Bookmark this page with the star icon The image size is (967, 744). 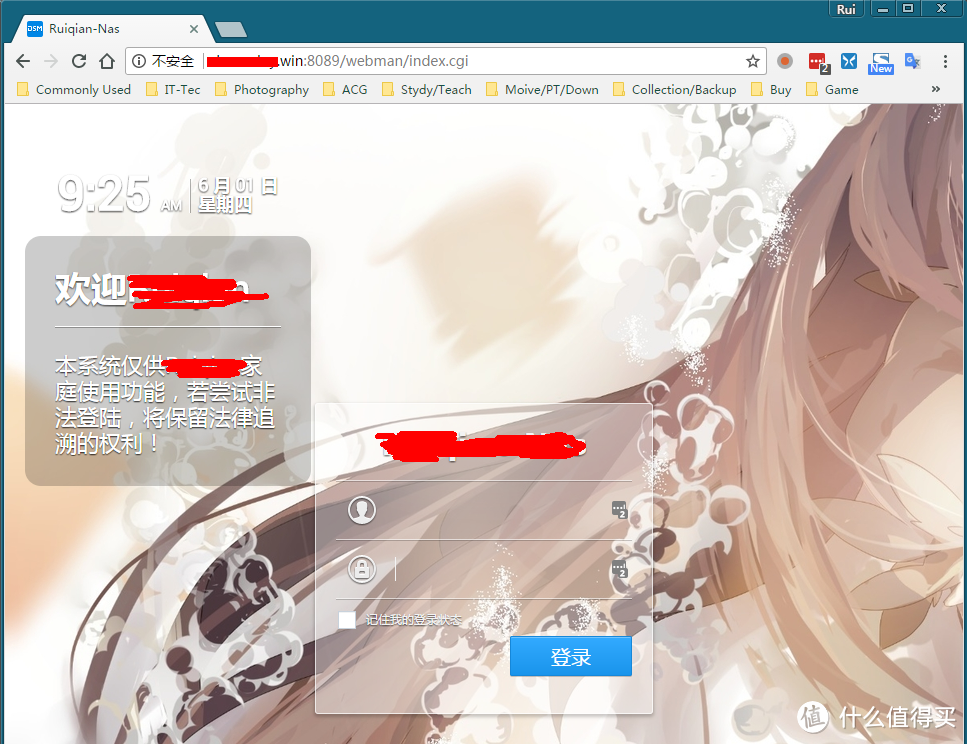[752, 61]
